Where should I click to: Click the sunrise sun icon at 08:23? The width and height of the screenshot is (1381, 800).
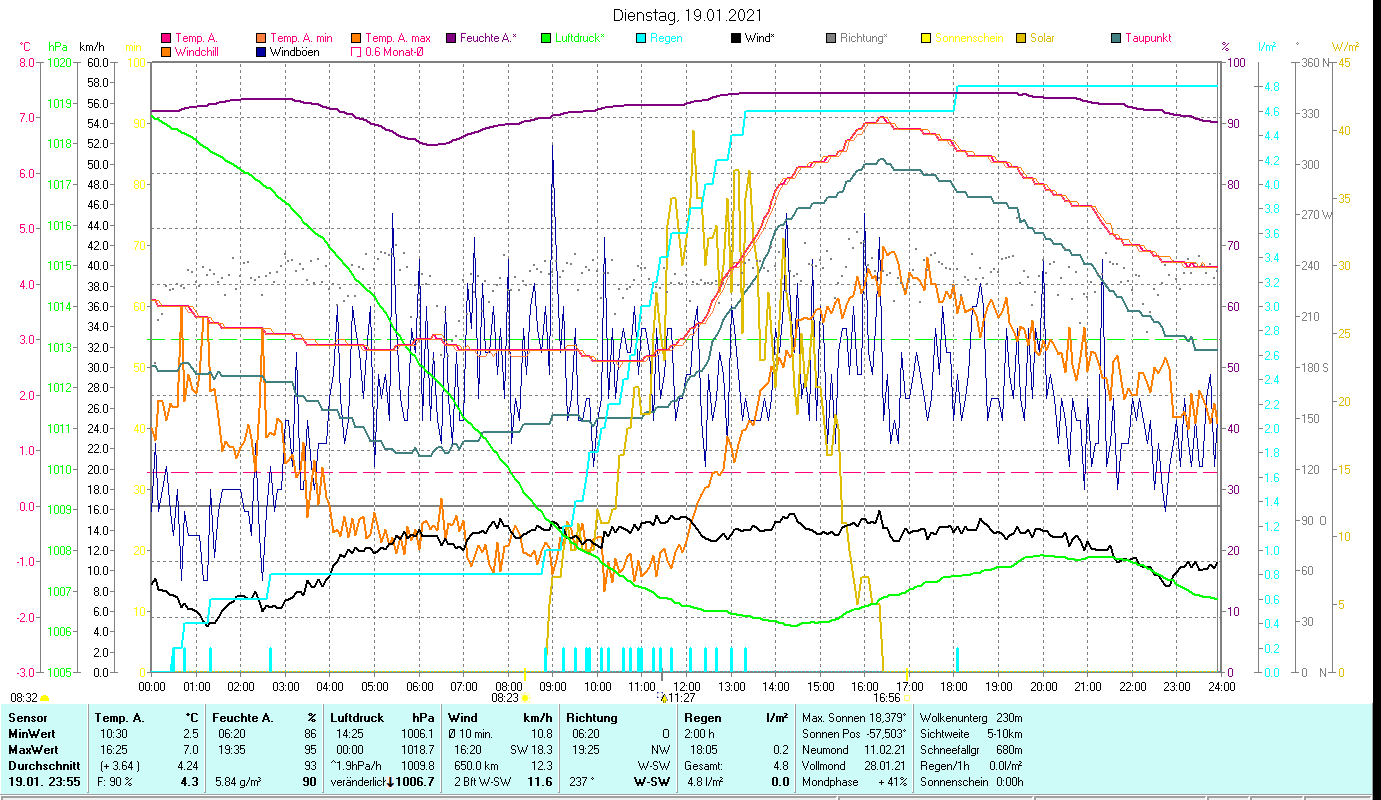[524, 698]
